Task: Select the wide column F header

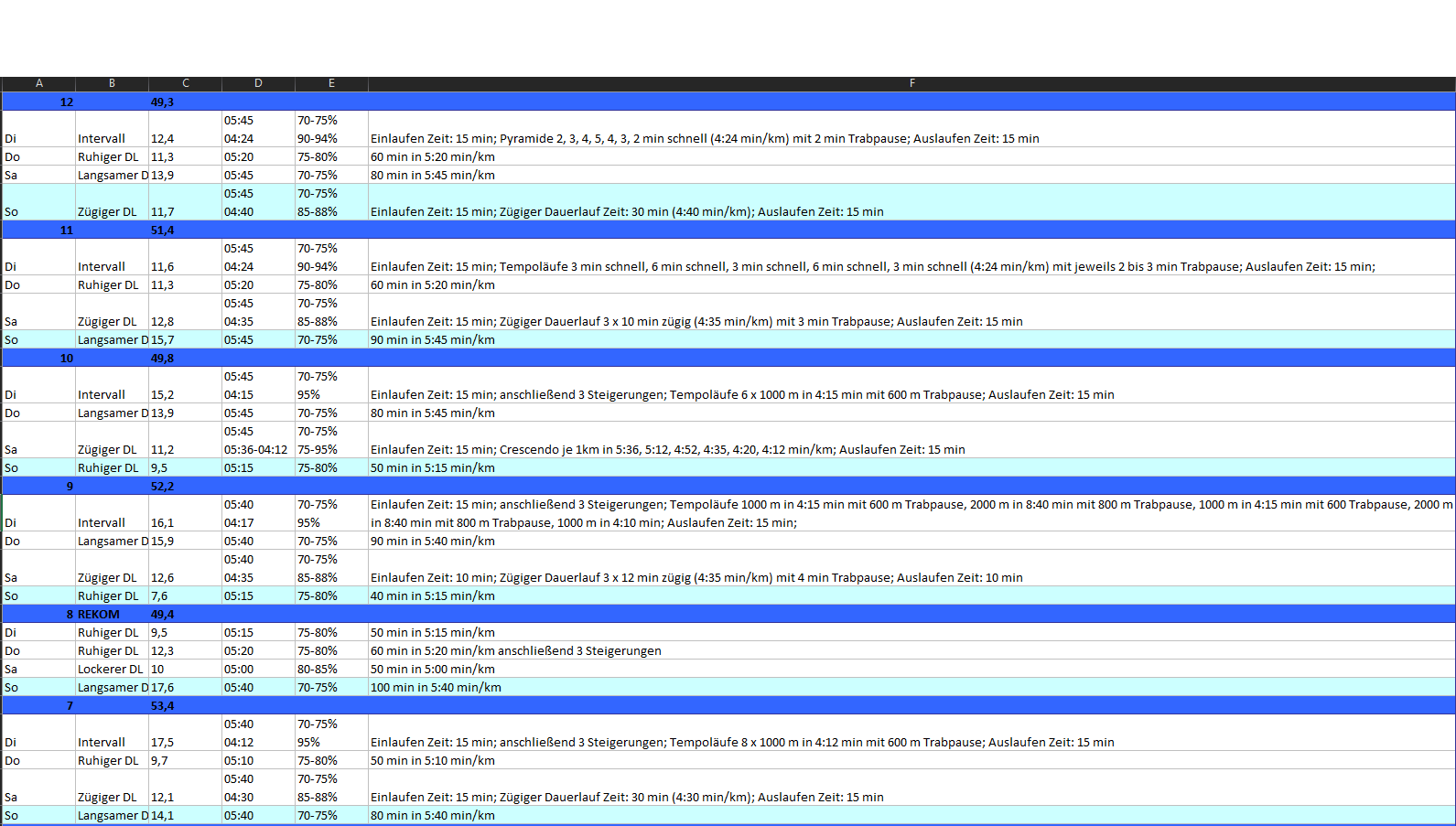Action: [911, 83]
